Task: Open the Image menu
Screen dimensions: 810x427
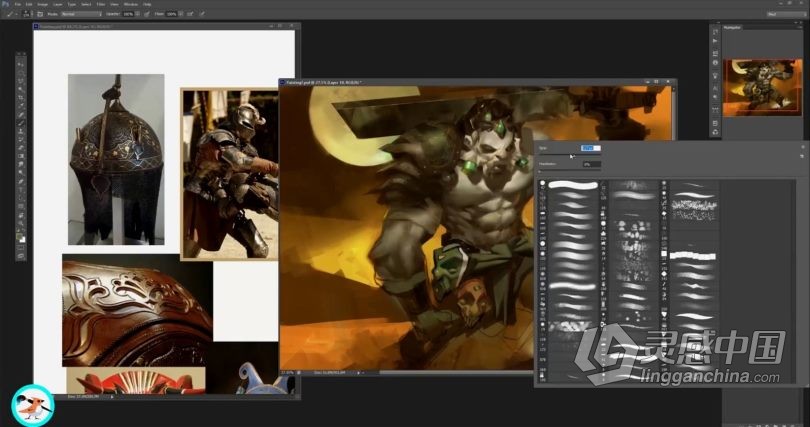Action: click(x=42, y=4)
